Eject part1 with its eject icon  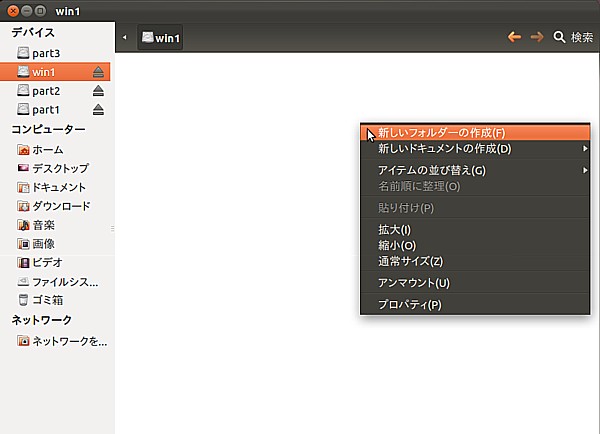[x=98, y=109]
